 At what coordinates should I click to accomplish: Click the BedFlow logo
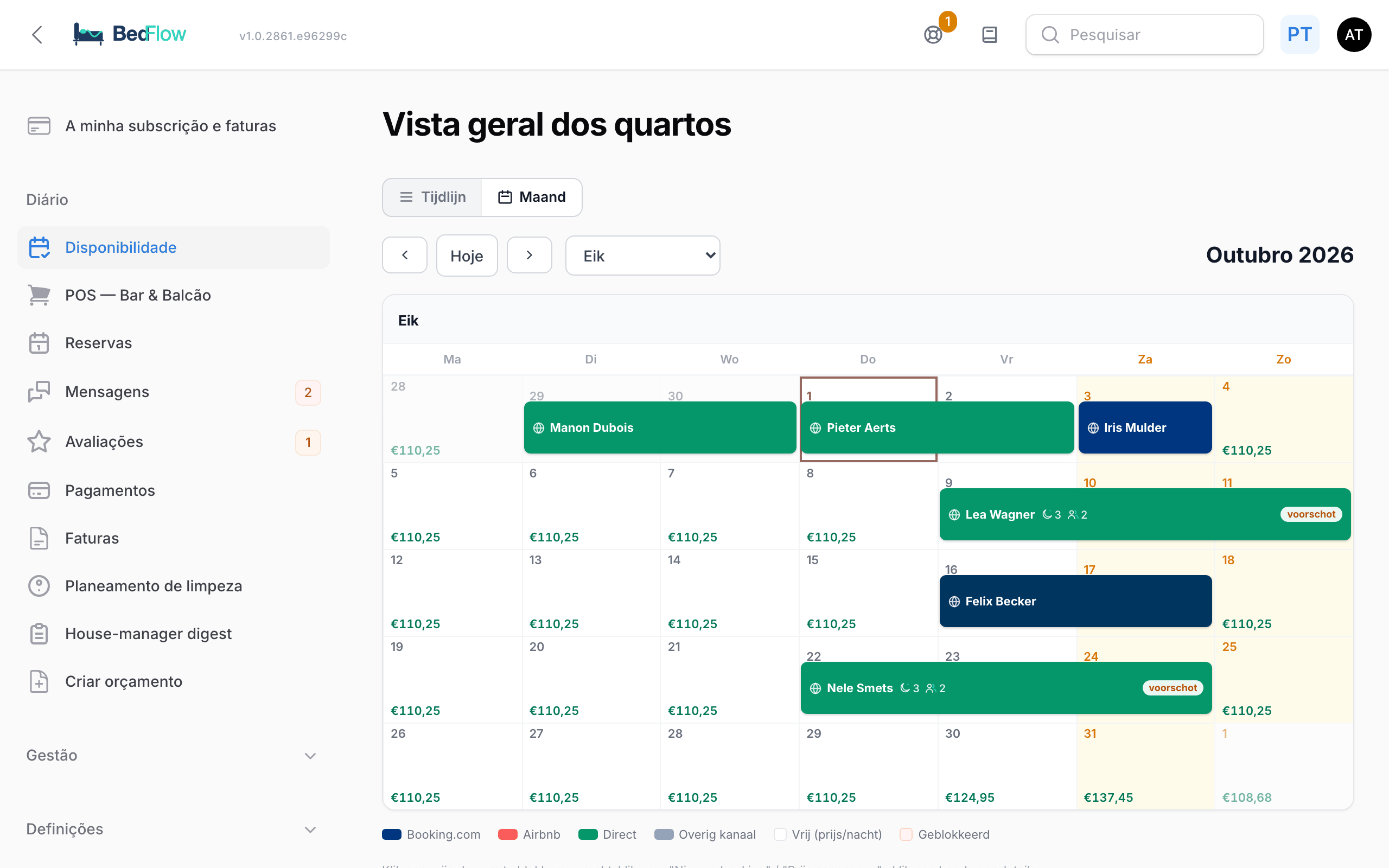tap(129, 34)
